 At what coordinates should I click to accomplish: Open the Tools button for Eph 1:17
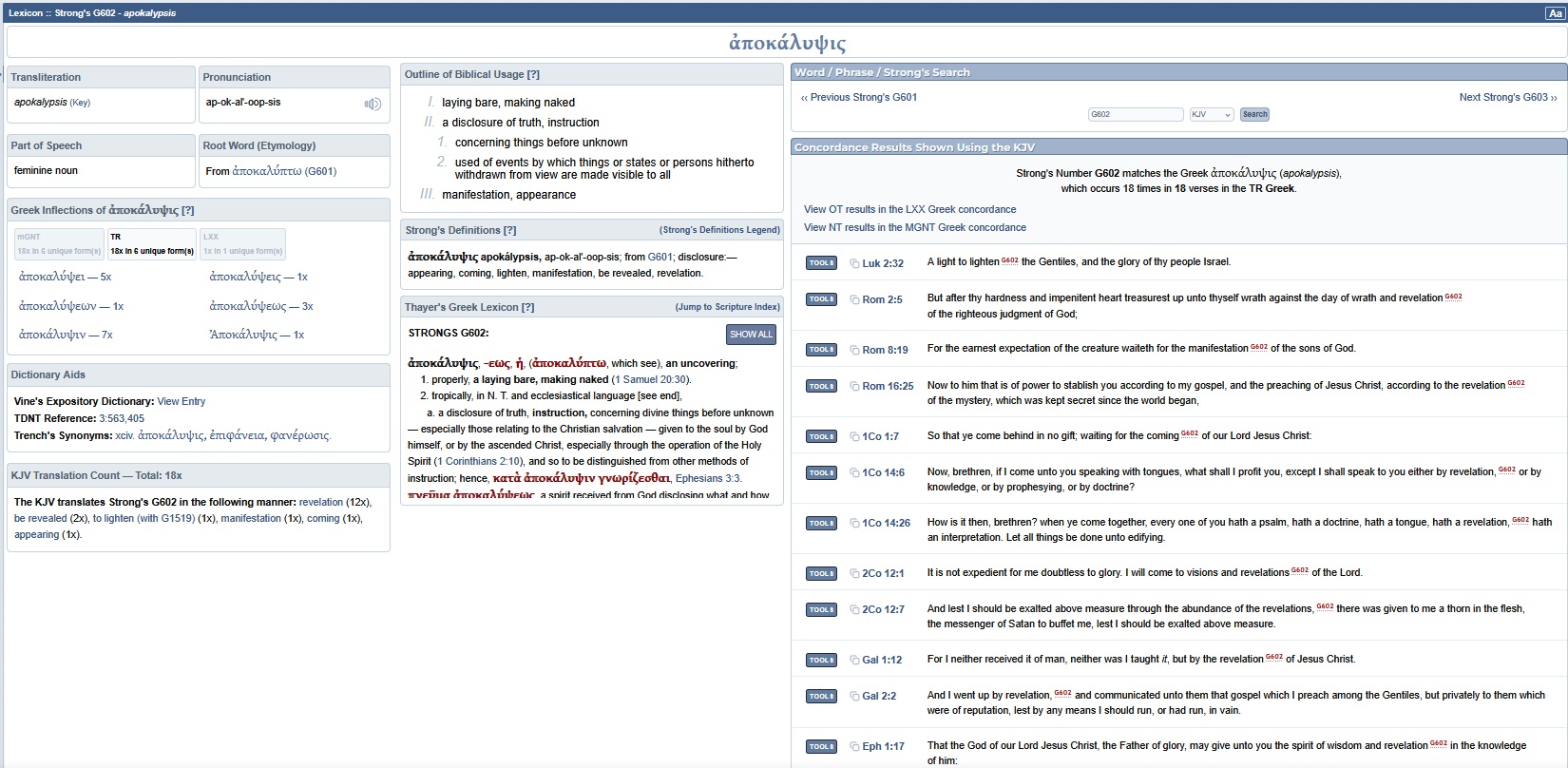click(821, 746)
